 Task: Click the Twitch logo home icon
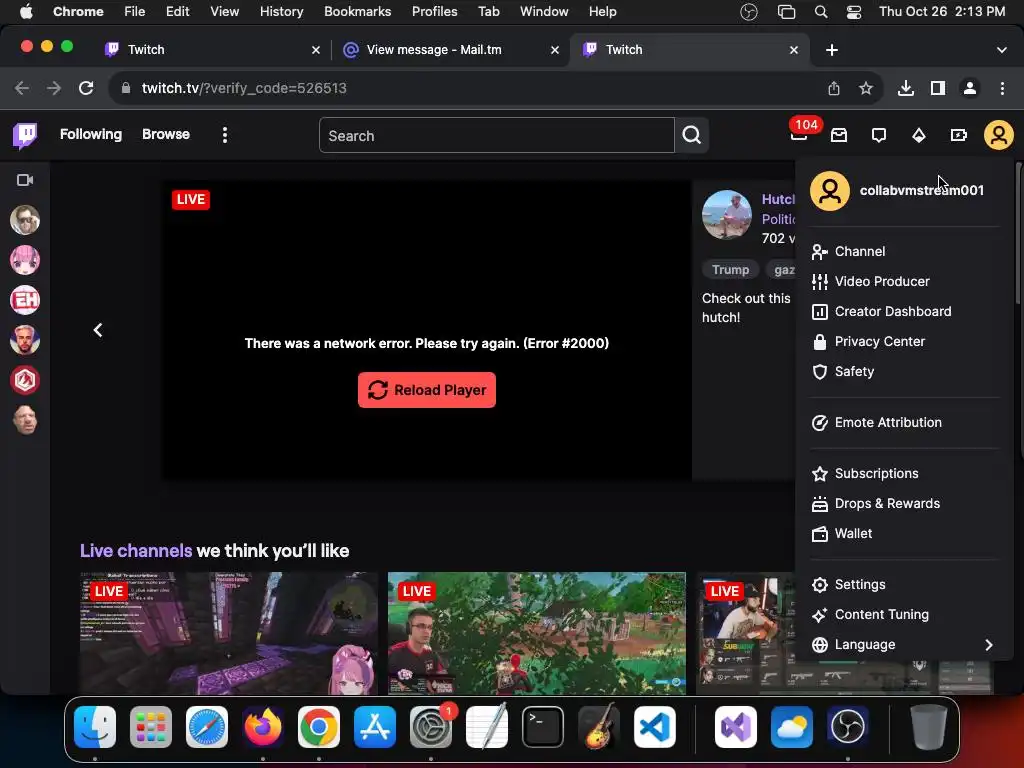point(25,135)
